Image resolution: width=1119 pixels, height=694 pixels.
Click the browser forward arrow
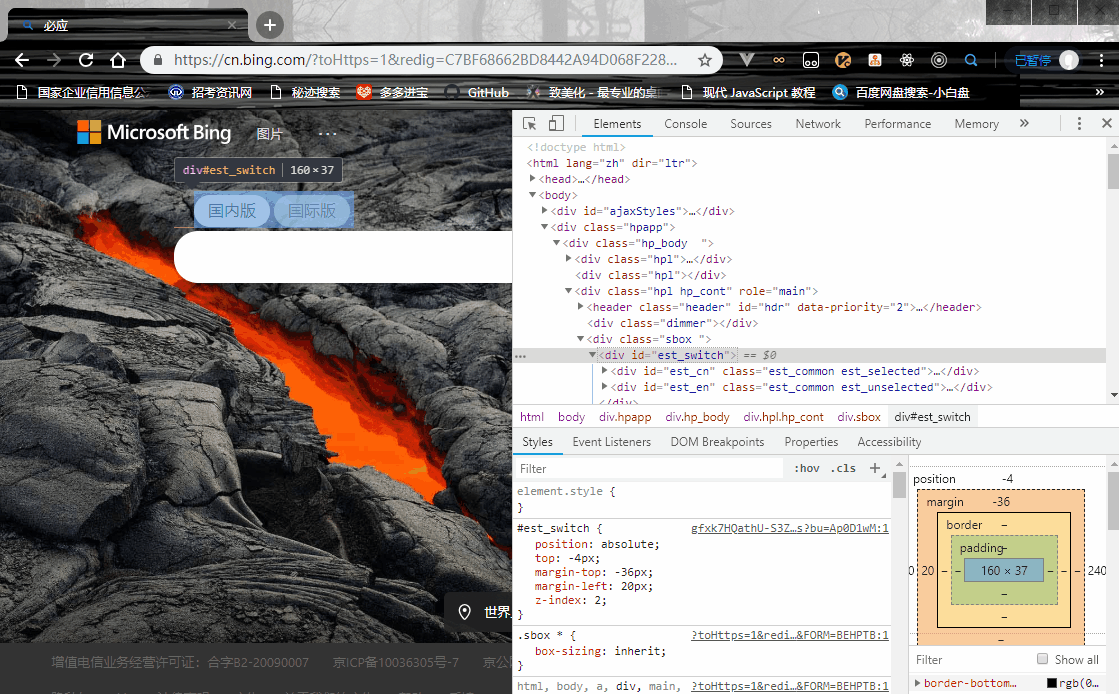pos(54,60)
